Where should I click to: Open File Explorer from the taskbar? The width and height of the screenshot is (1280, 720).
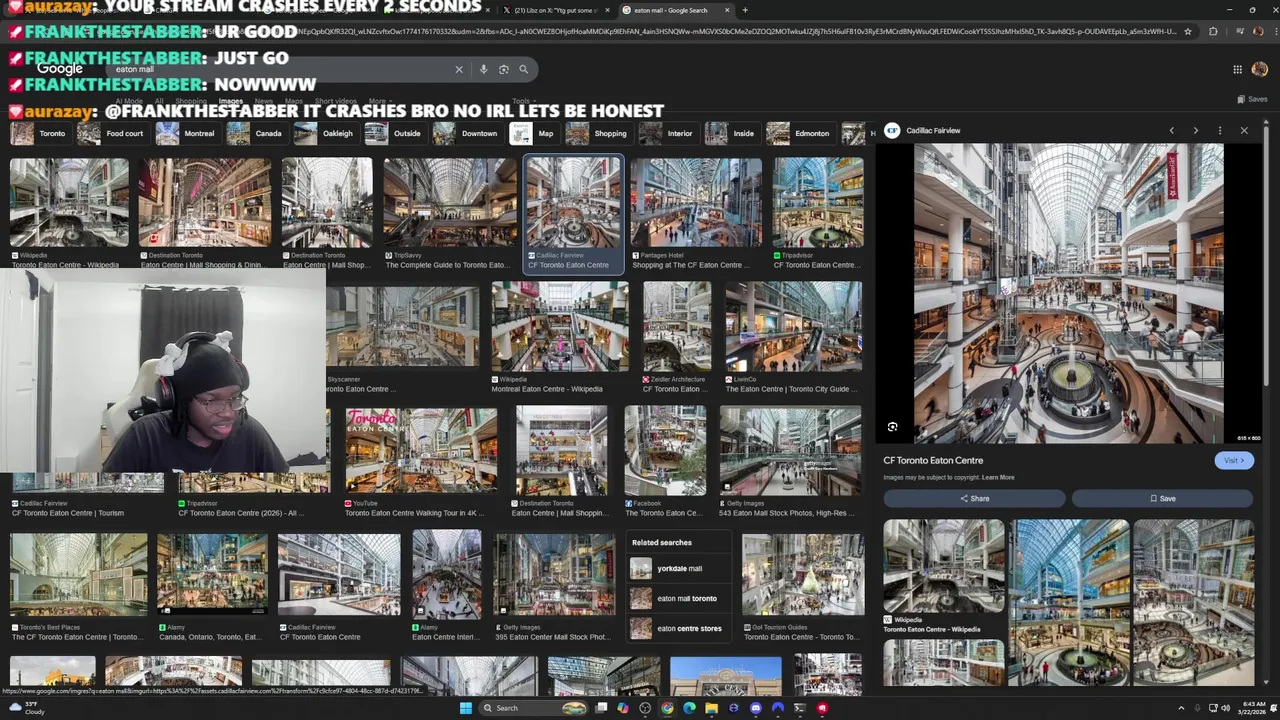(711, 708)
